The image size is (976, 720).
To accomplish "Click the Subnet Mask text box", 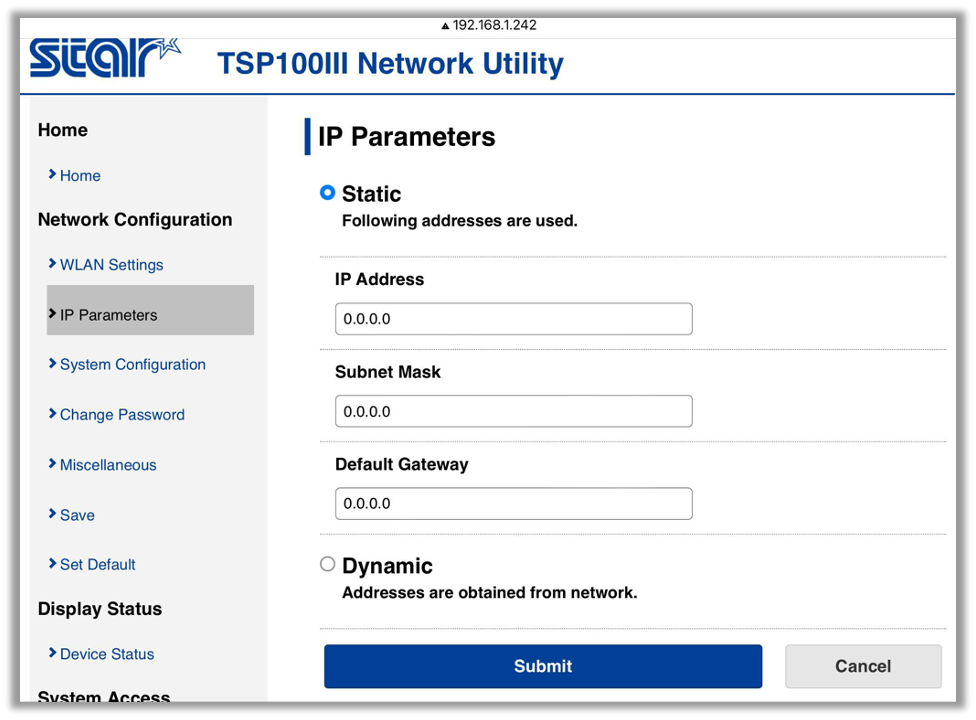I will point(513,411).
